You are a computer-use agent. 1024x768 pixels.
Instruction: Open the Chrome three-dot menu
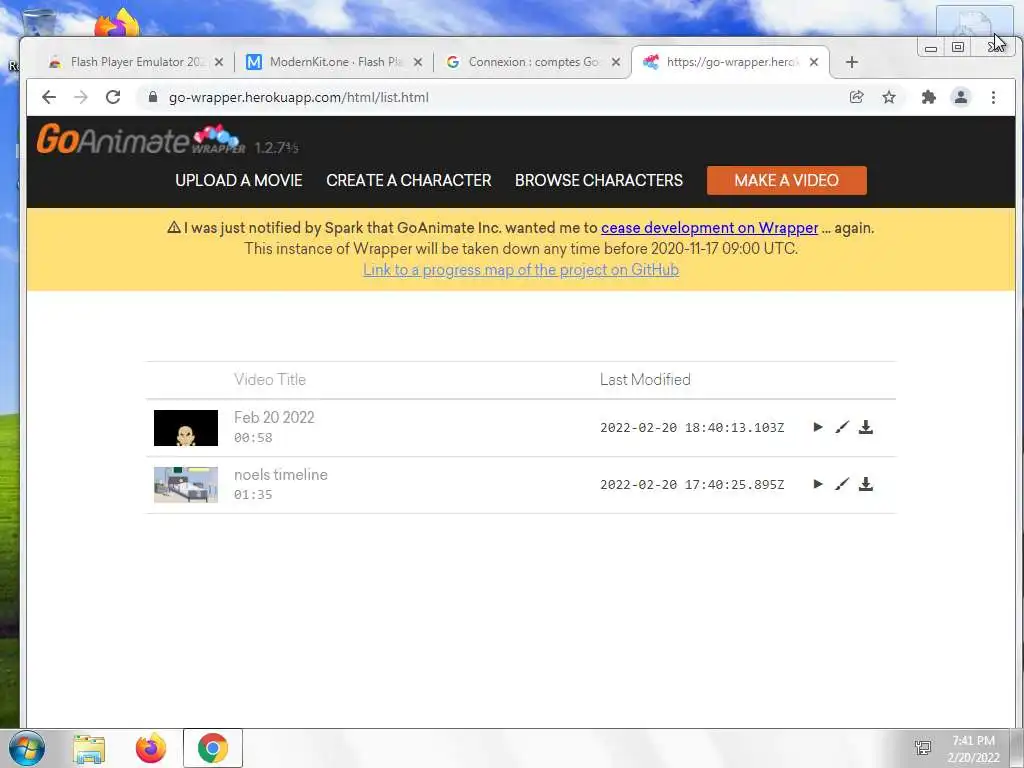click(993, 97)
